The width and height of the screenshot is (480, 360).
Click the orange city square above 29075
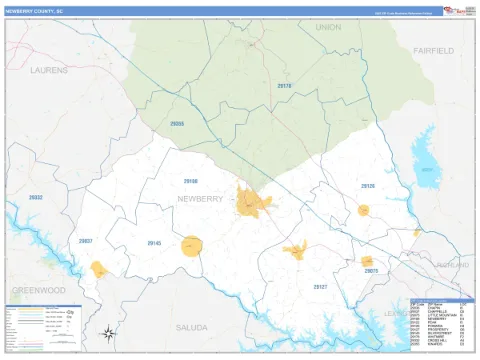coord(367,261)
